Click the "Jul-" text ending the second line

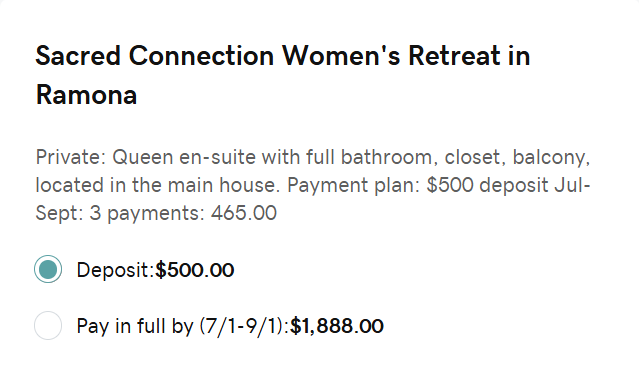point(572,185)
